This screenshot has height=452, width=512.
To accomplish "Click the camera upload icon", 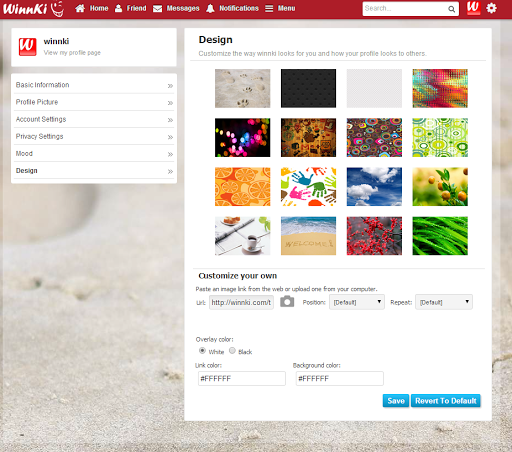I will pyautogui.click(x=287, y=301).
